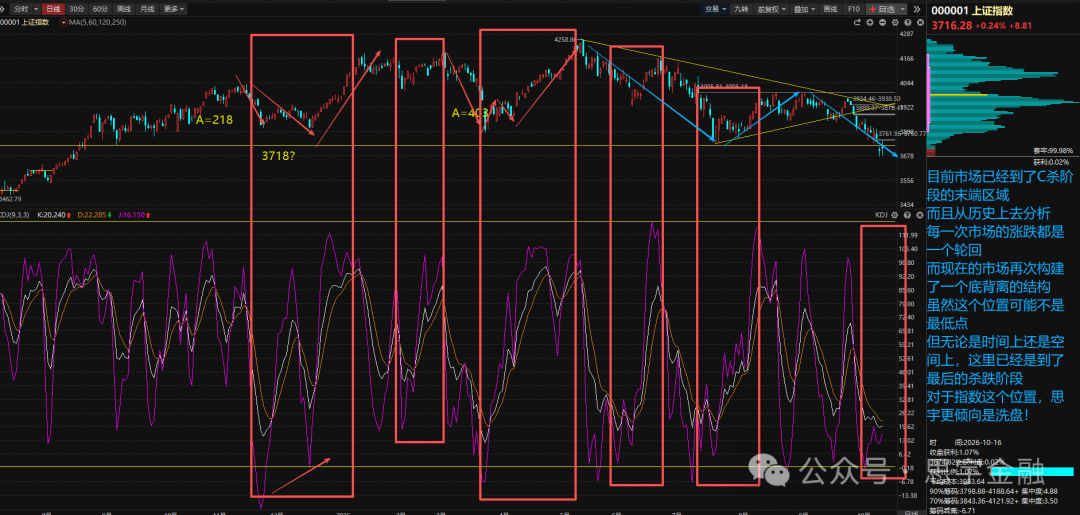Open the MA indicator settings arrow

point(63,23)
